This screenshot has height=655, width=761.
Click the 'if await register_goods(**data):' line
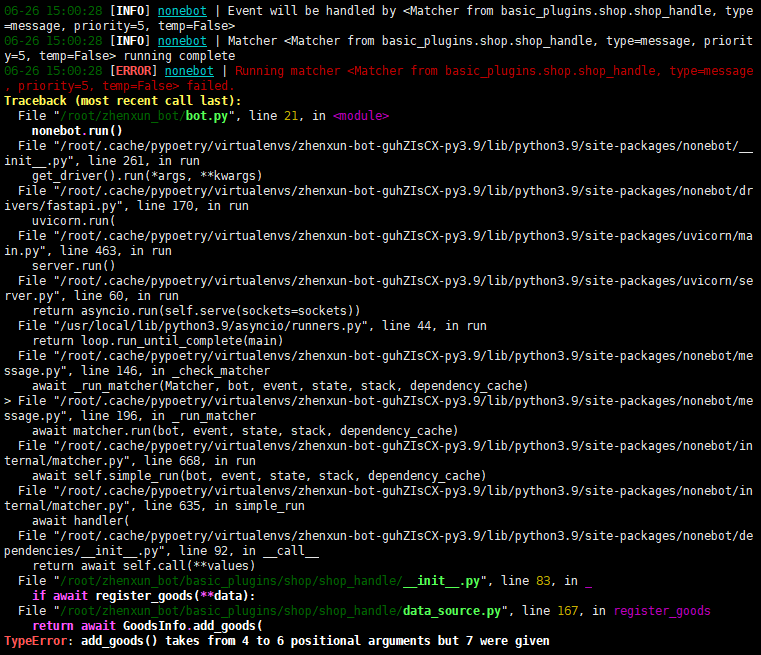tap(144, 596)
